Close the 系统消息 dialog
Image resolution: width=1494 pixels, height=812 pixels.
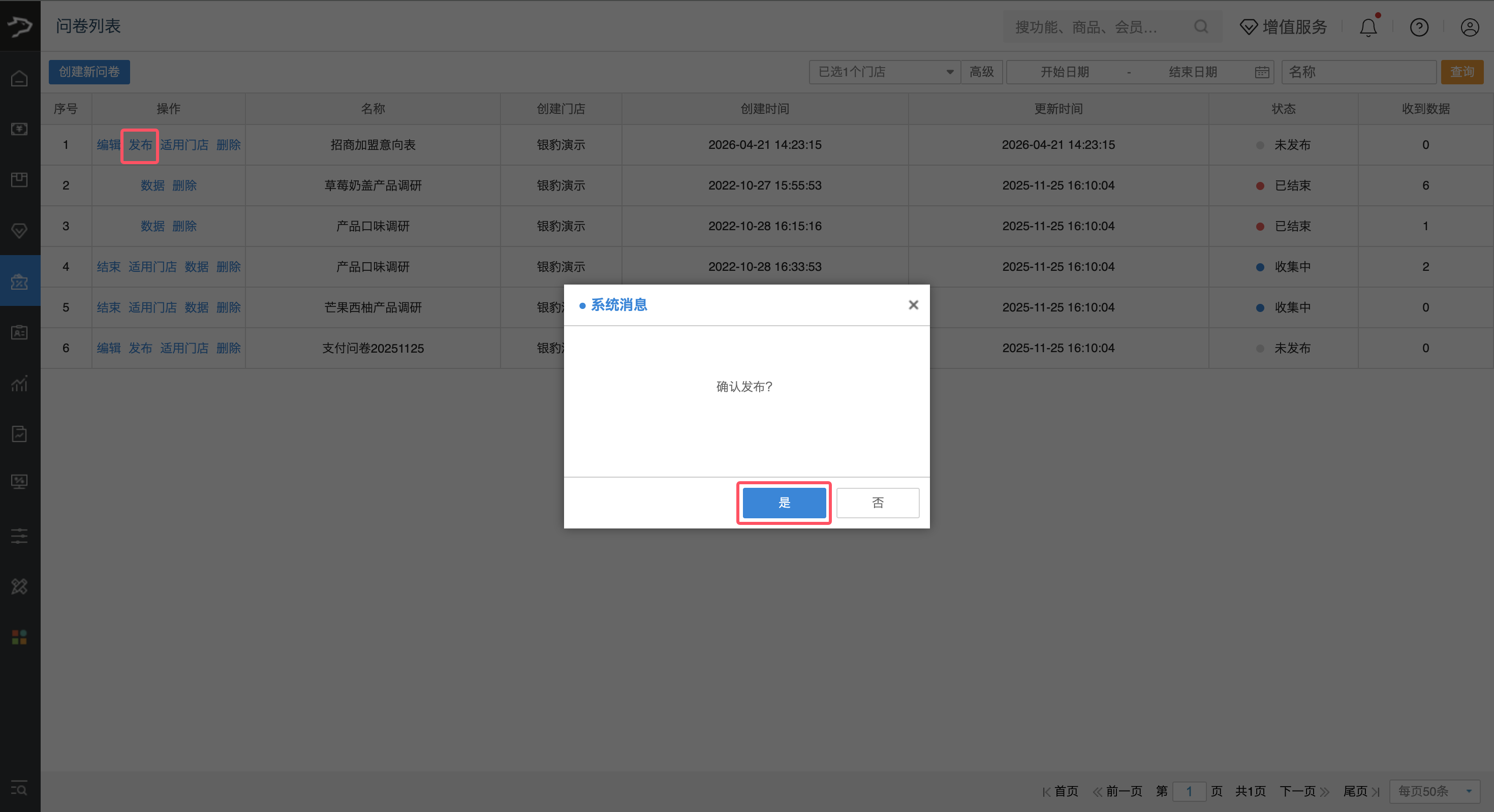click(x=913, y=305)
